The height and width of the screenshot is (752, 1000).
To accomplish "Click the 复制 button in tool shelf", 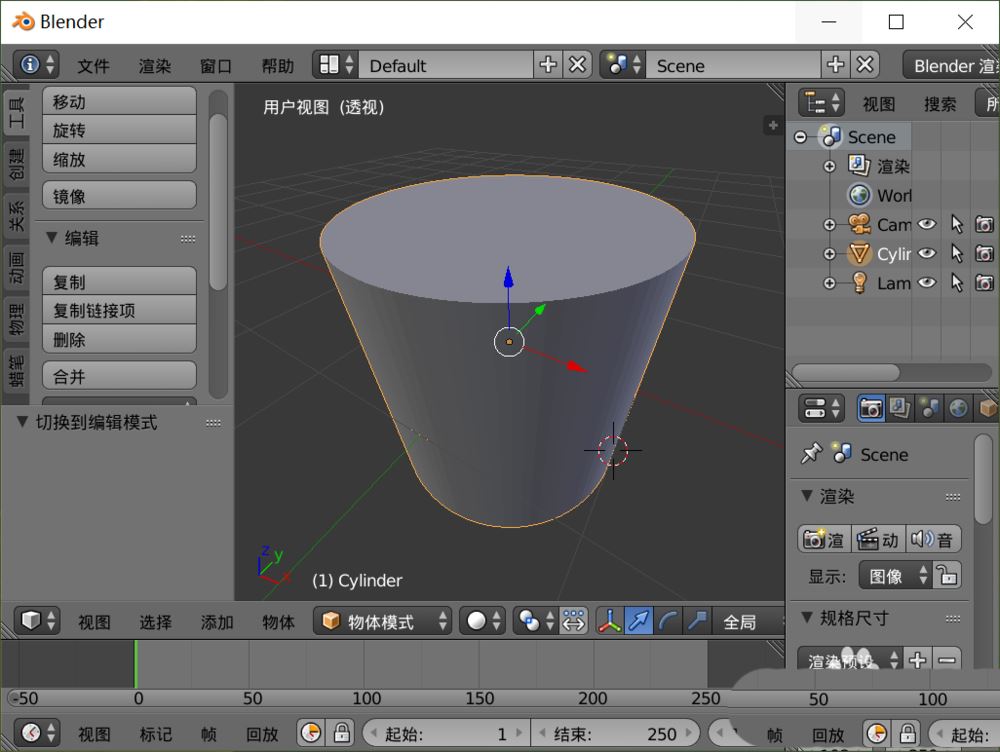I will [x=118, y=282].
